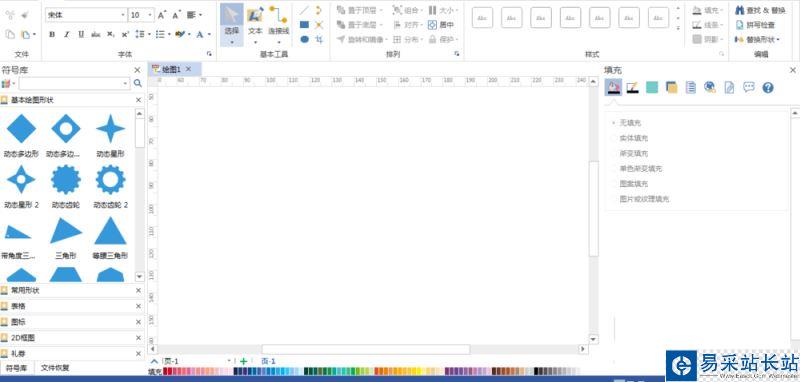Click the copy icon
This screenshot has width=800, height=382.
10,35
